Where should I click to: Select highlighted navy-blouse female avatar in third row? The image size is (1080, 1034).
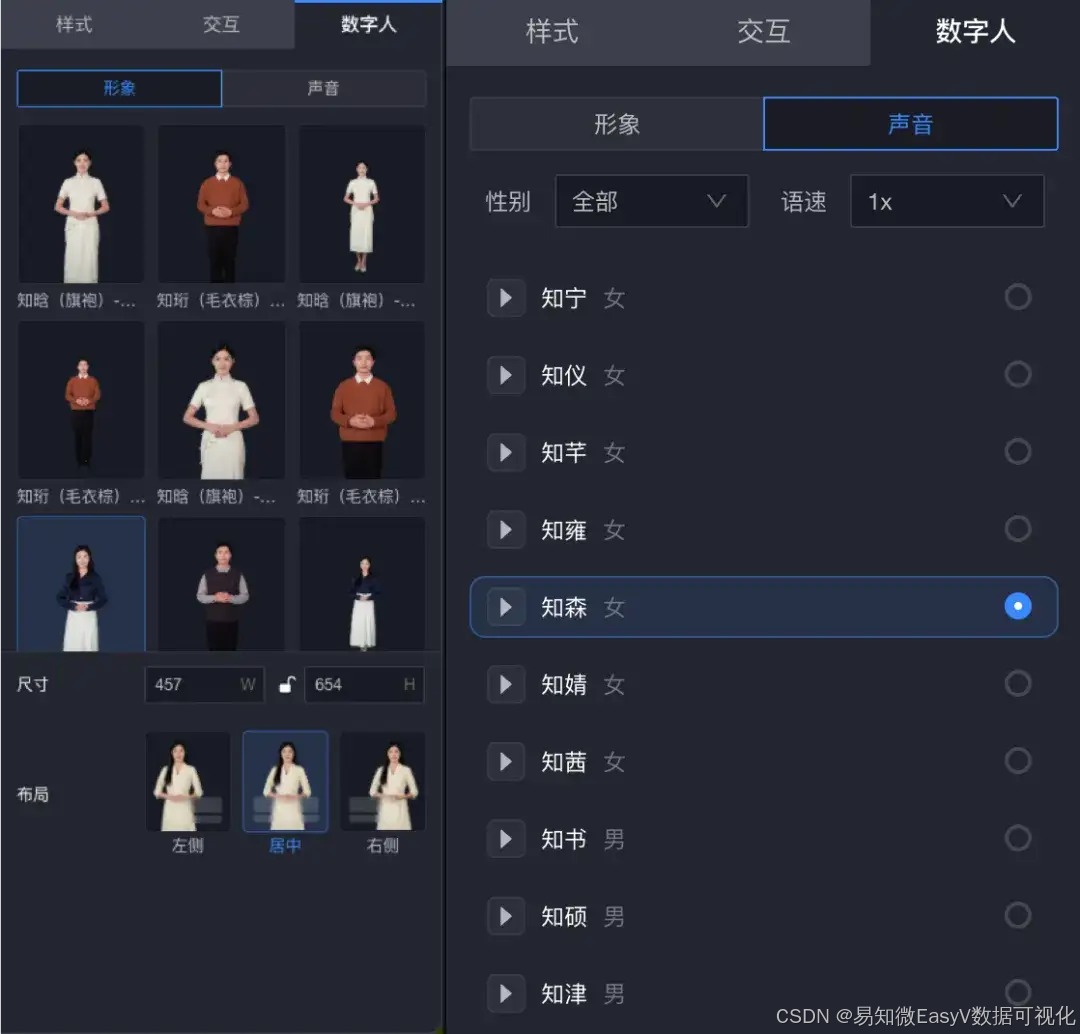(x=81, y=584)
